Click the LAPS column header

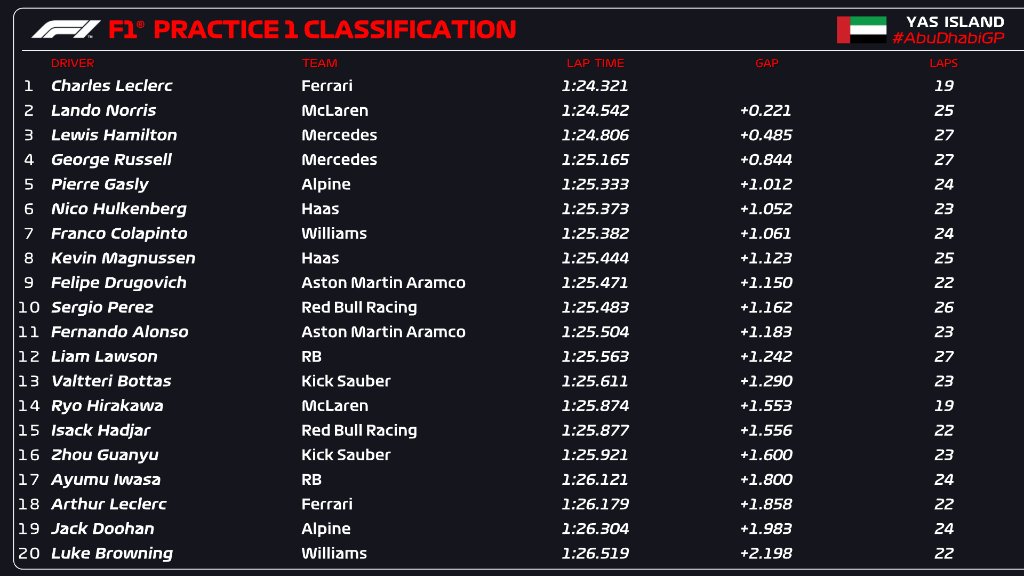(943, 63)
